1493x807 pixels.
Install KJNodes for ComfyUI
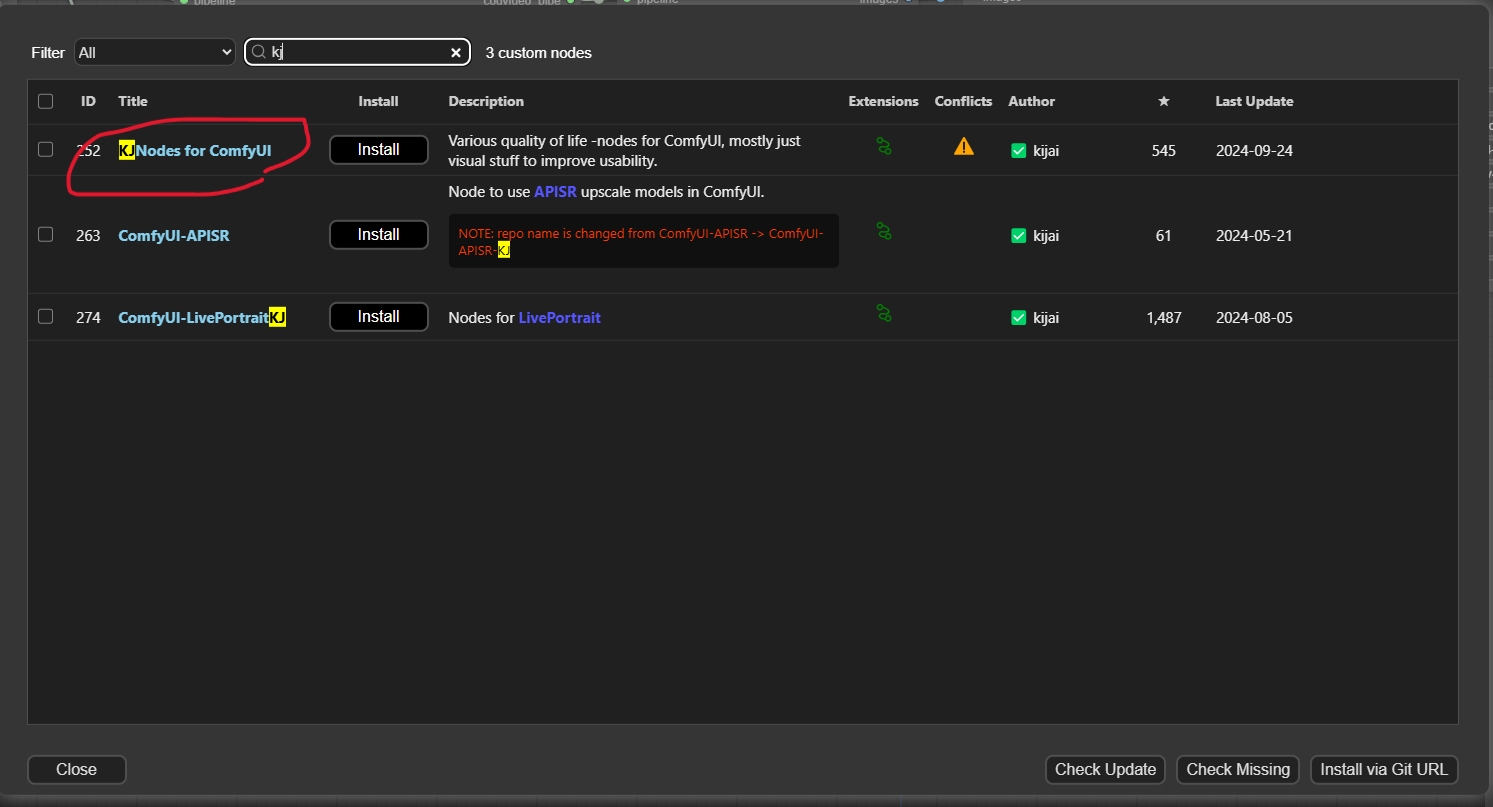[x=379, y=150]
